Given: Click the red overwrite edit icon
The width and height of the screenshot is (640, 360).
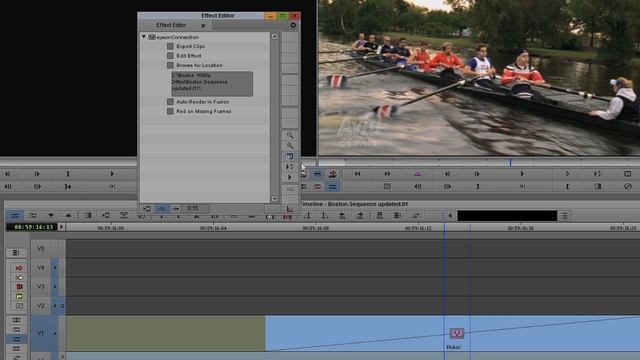Looking at the screenshot, I should click(x=333, y=174).
